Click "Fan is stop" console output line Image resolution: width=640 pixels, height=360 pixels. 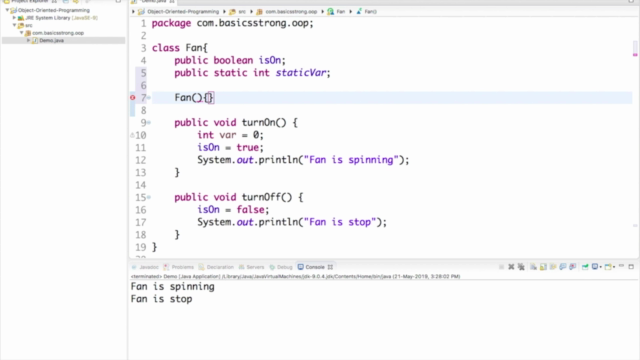click(x=161, y=299)
